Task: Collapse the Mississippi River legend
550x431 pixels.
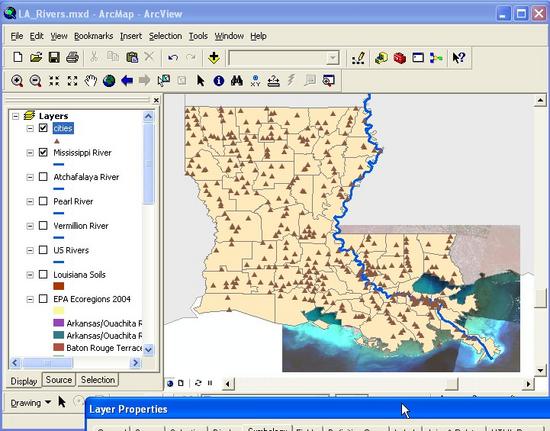Action: point(30,153)
